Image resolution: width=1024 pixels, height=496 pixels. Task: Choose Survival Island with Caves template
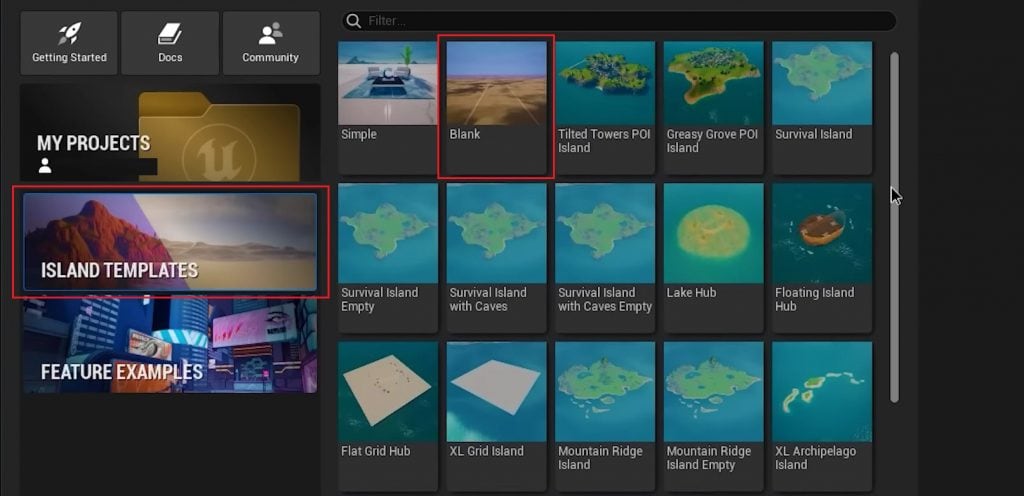click(496, 258)
